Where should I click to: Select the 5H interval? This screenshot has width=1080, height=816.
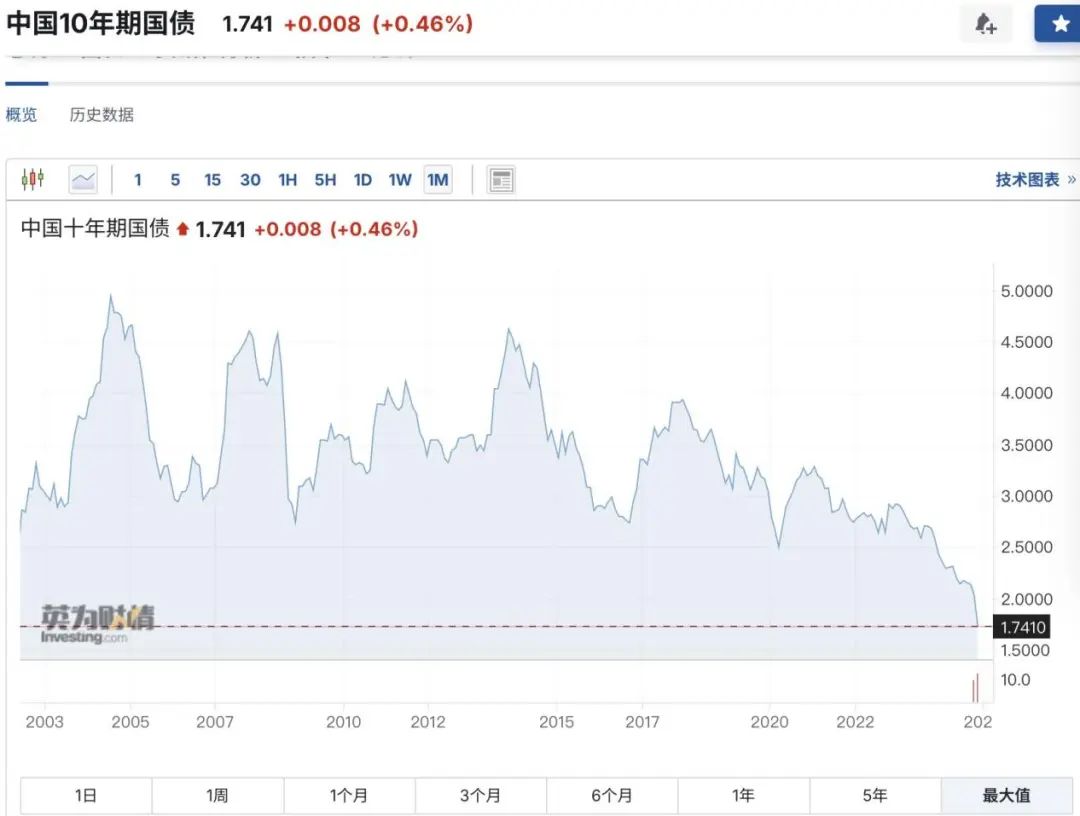coord(325,180)
